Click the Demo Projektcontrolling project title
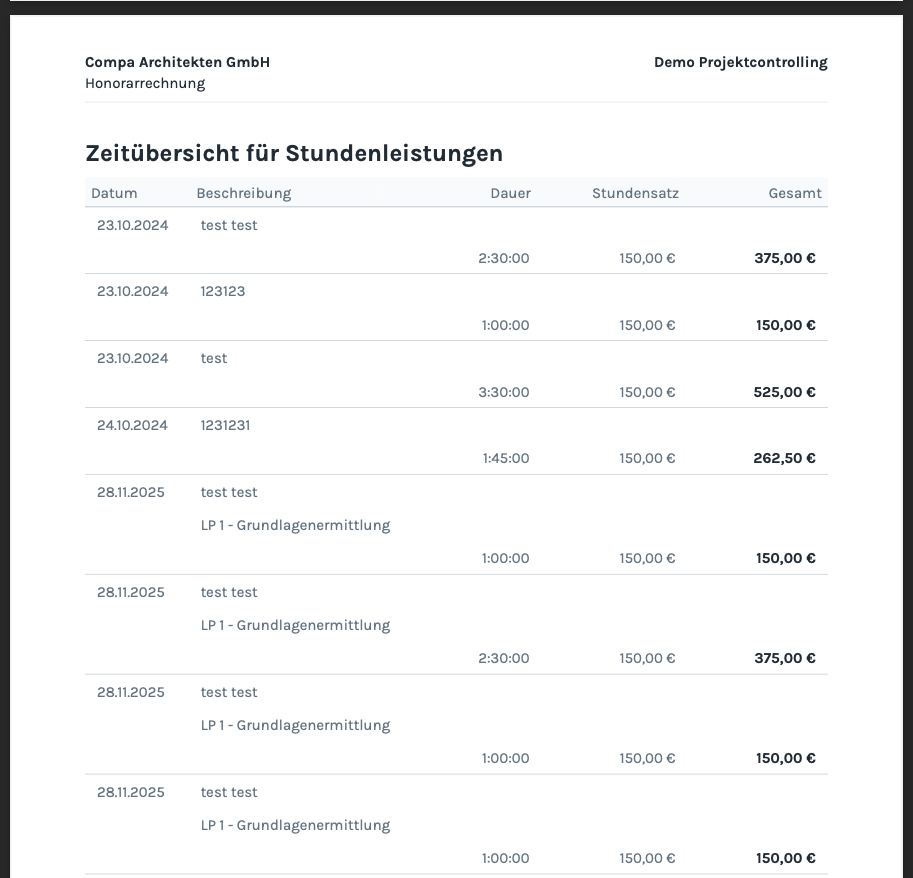913x878 pixels. 740,62
